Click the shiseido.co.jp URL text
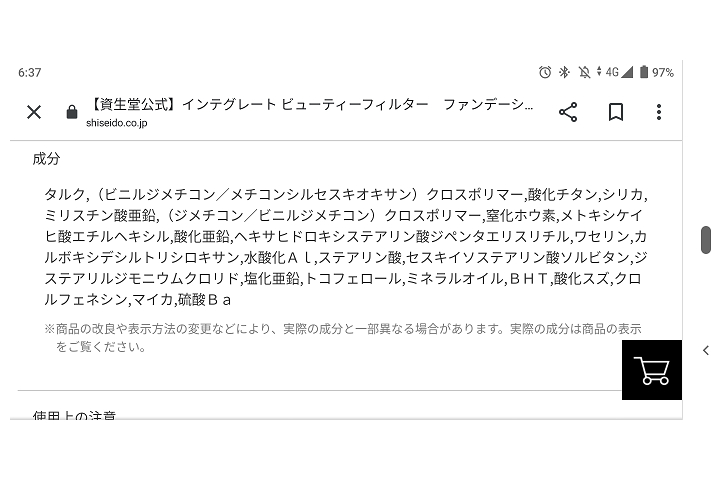The height and width of the screenshot is (480, 720). [x=117, y=123]
